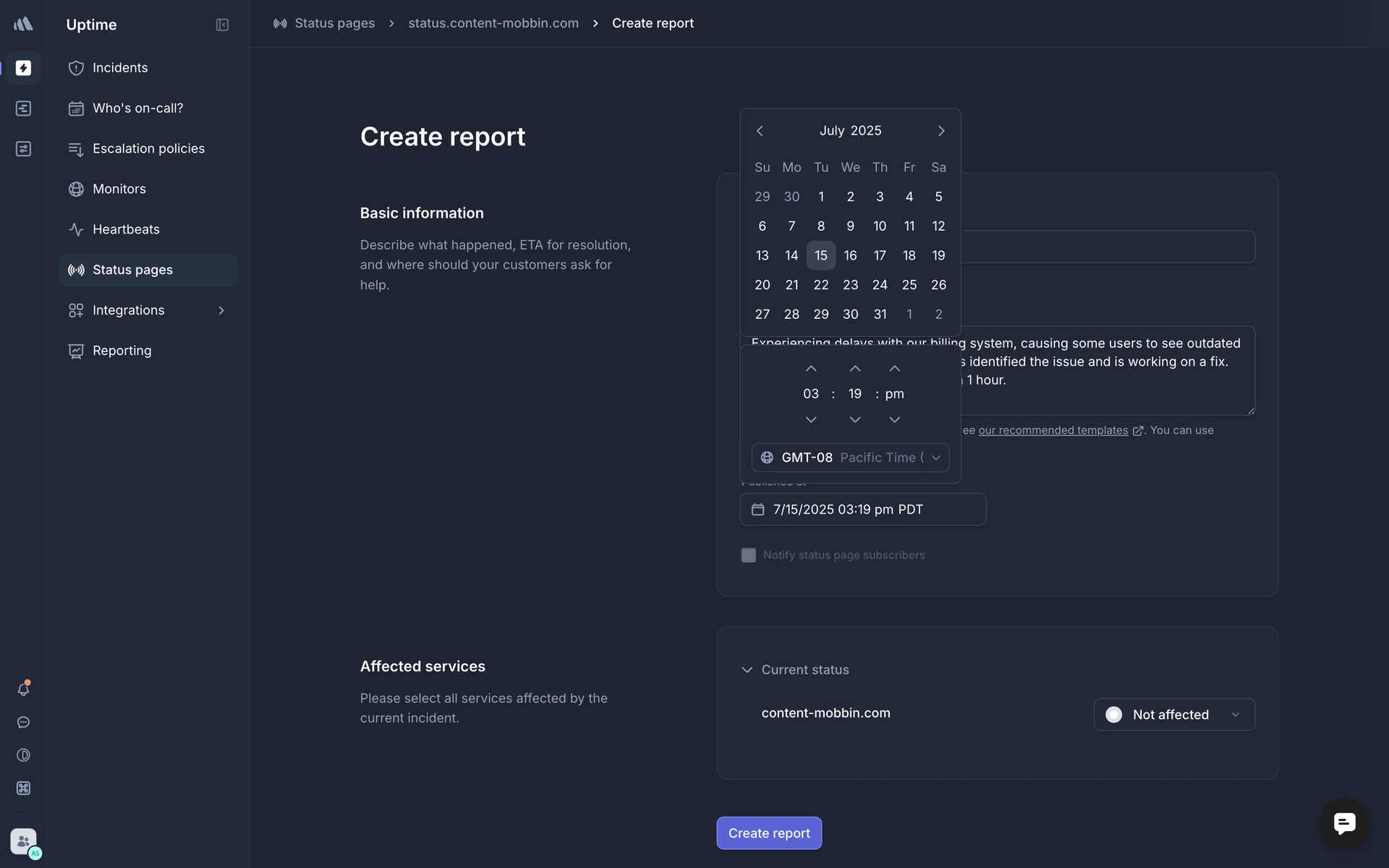Viewport: 1389px width, 868px height.
Task: Decrease the minutes value in time picker
Action: pyautogui.click(x=855, y=420)
